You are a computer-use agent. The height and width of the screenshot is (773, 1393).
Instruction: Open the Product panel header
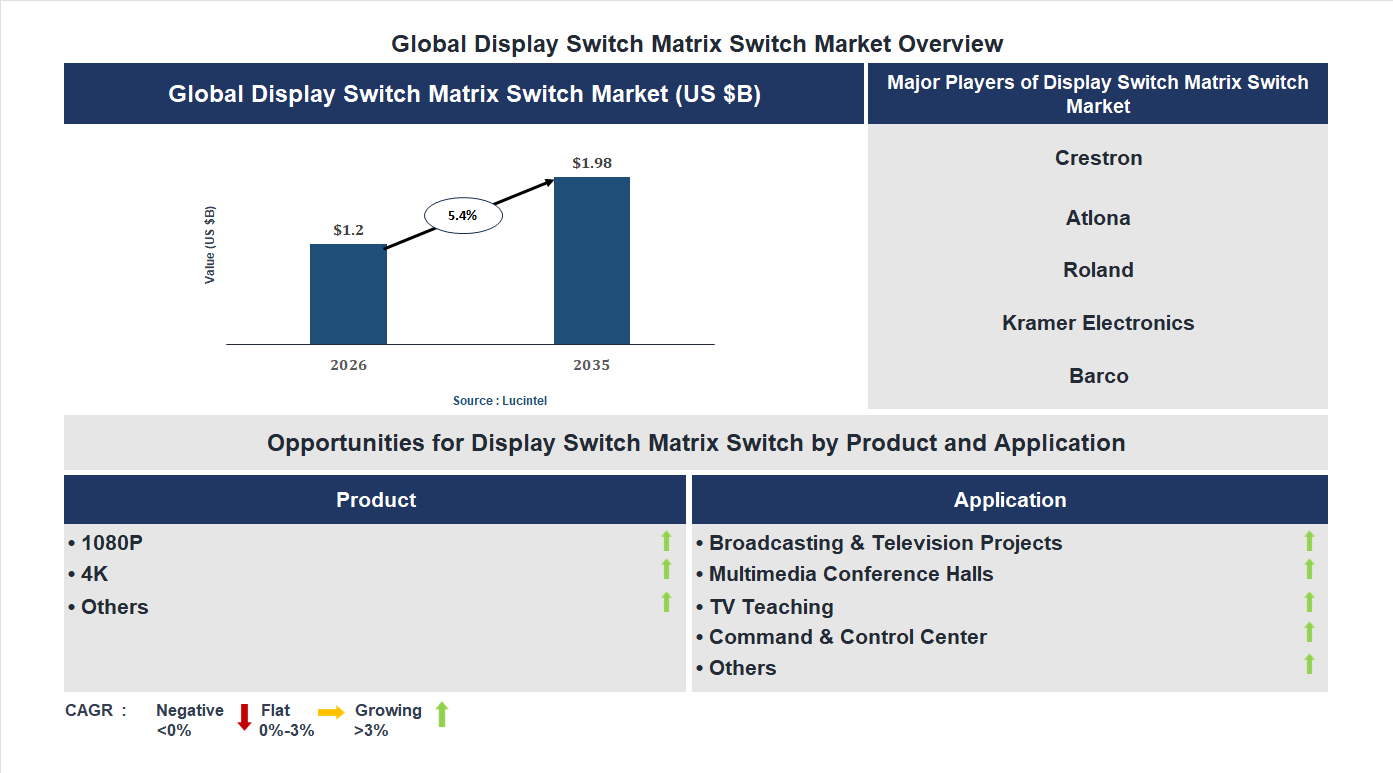click(375, 499)
